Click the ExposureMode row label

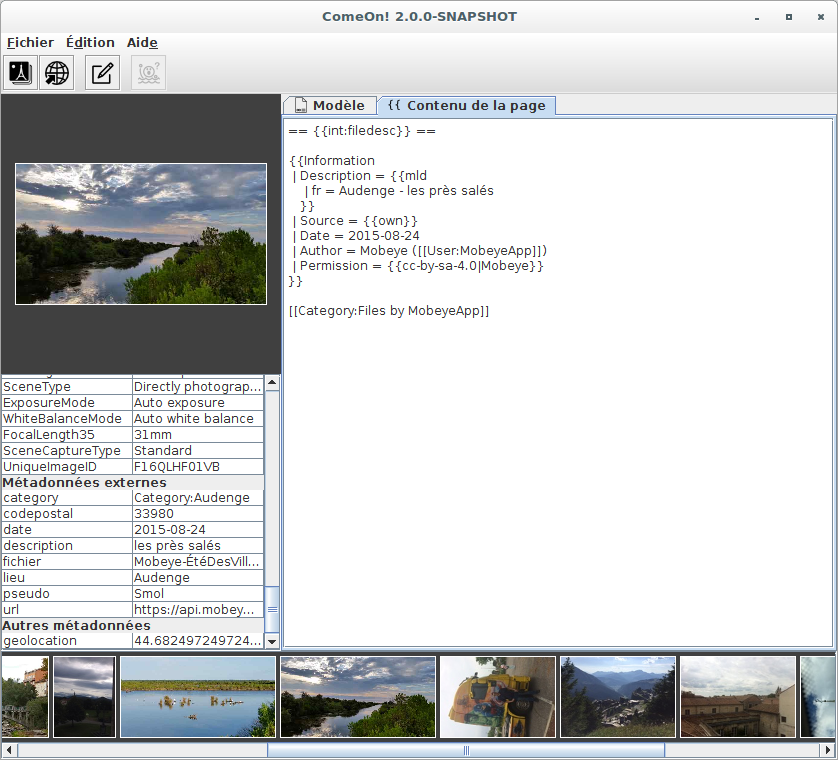click(67, 402)
